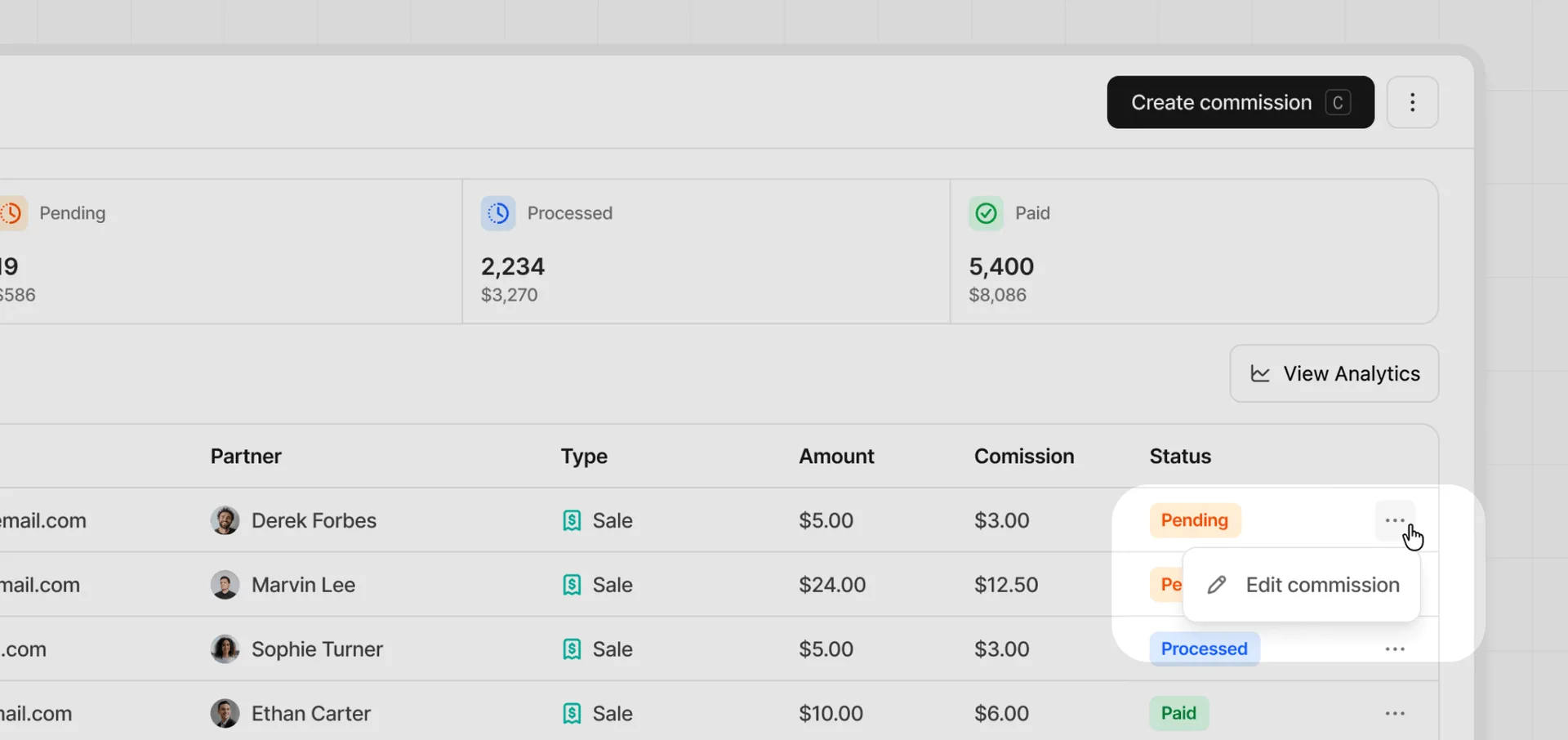Click the analytics chart icon
1568x740 pixels.
pos(1260,373)
